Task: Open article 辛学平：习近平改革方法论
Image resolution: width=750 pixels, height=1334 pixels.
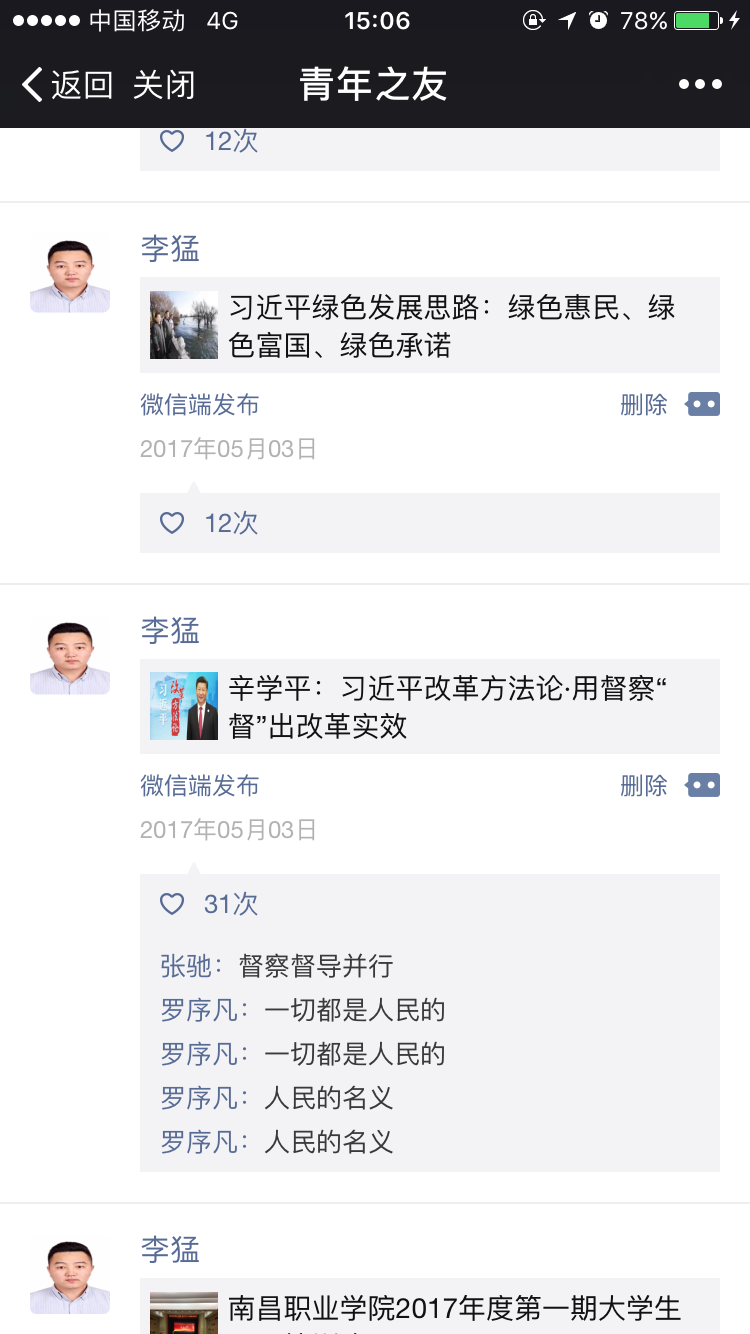Action: [448, 707]
